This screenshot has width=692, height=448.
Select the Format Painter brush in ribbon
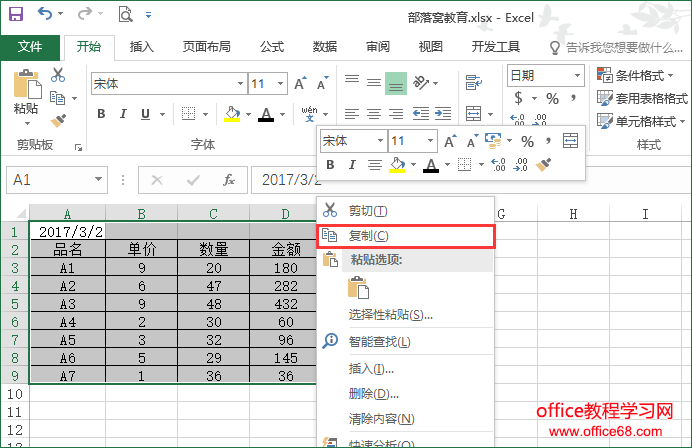pyautogui.click(x=58, y=120)
